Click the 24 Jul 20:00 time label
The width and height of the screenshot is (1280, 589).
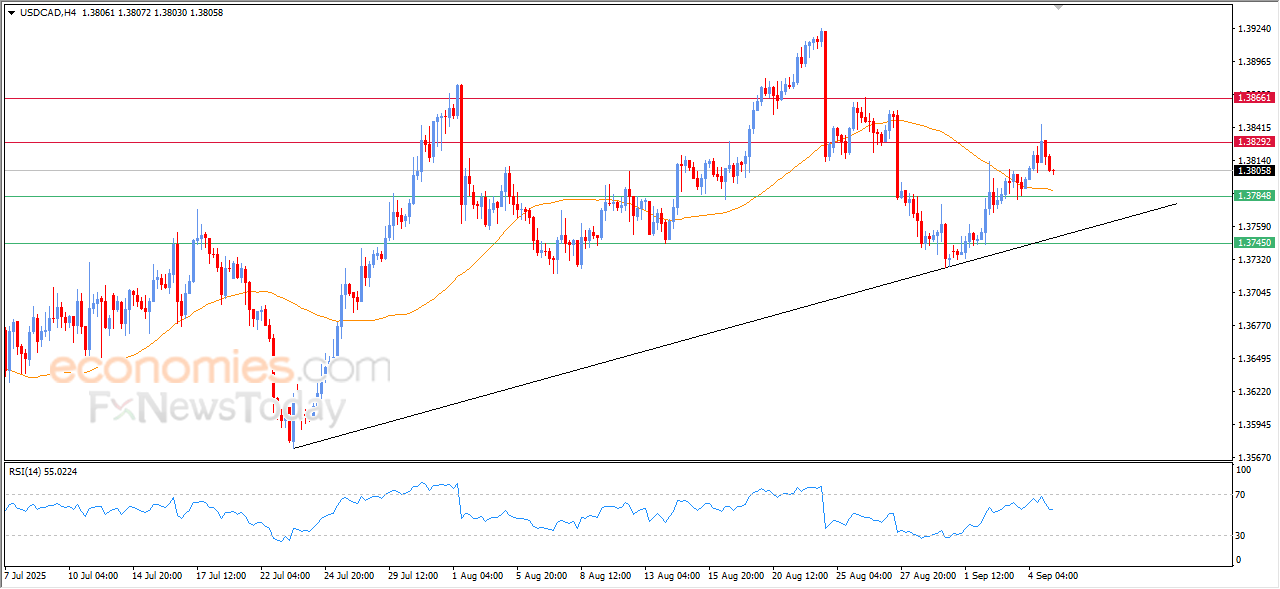pos(348,576)
